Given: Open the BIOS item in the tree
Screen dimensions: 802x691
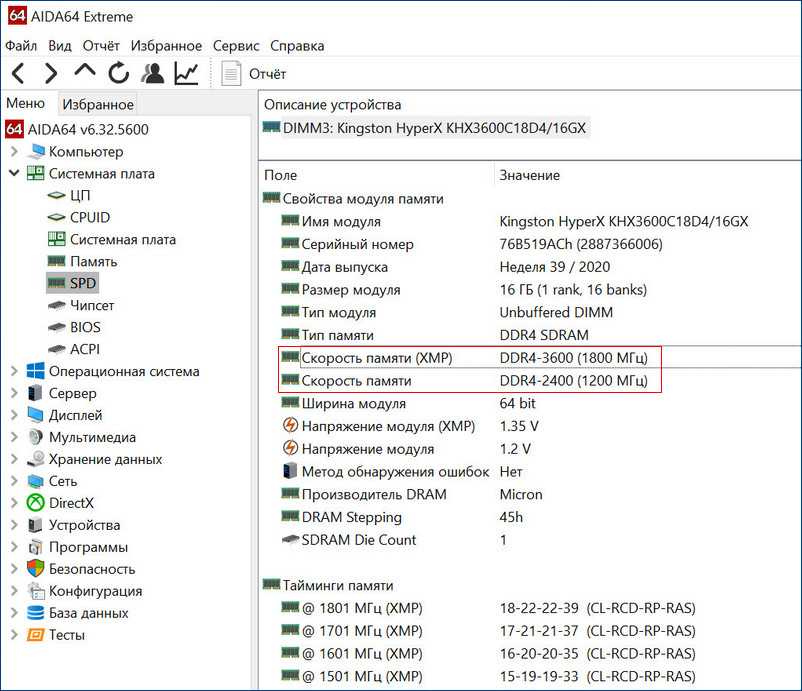Looking at the screenshot, I should (85, 327).
